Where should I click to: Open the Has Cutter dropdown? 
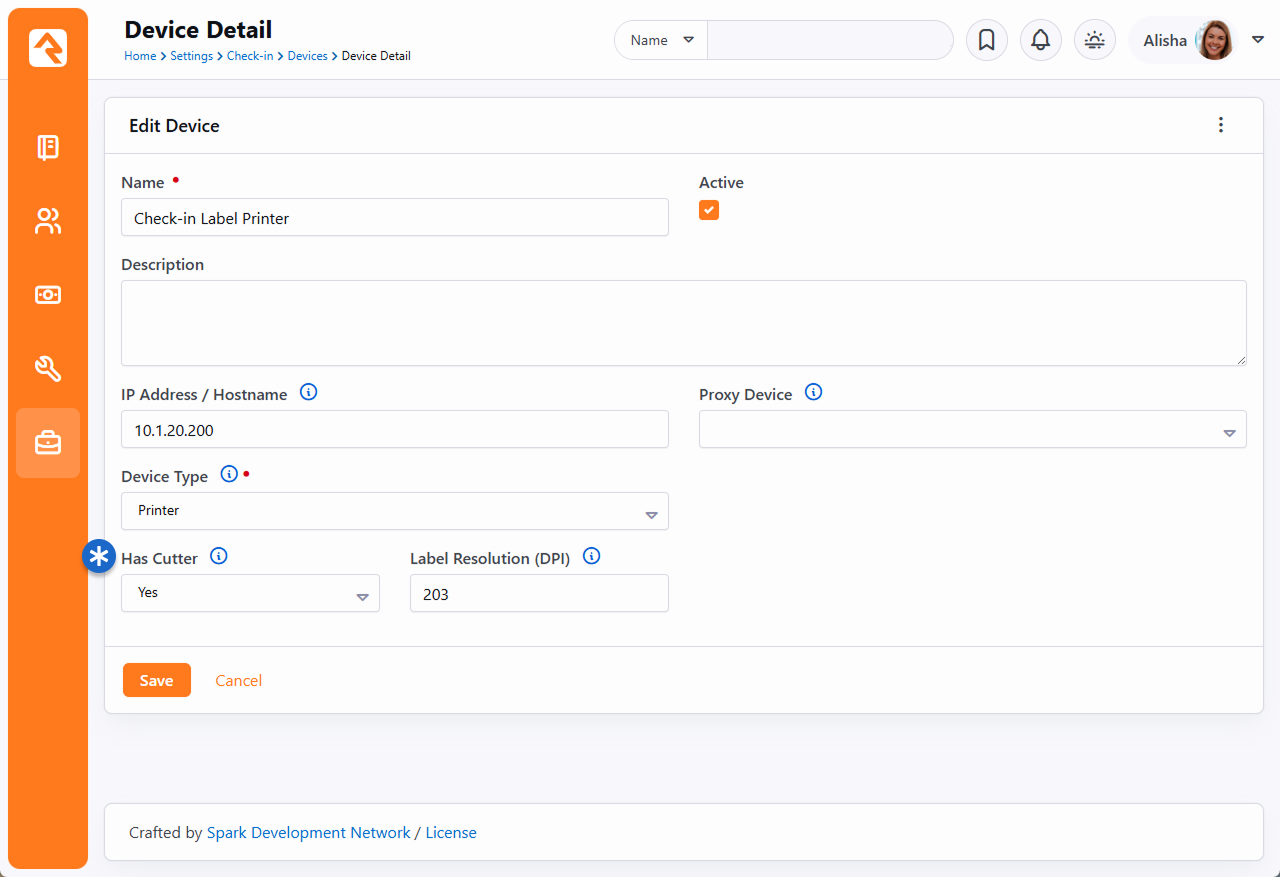pyautogui.click(x=250, y=593)
